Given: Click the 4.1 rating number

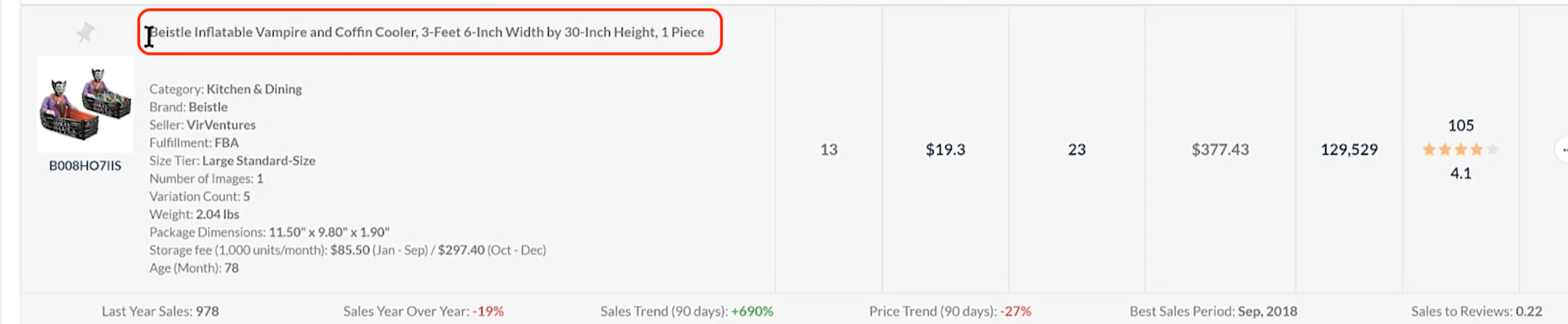Looking at the screenshot, I should point(1460,174).
